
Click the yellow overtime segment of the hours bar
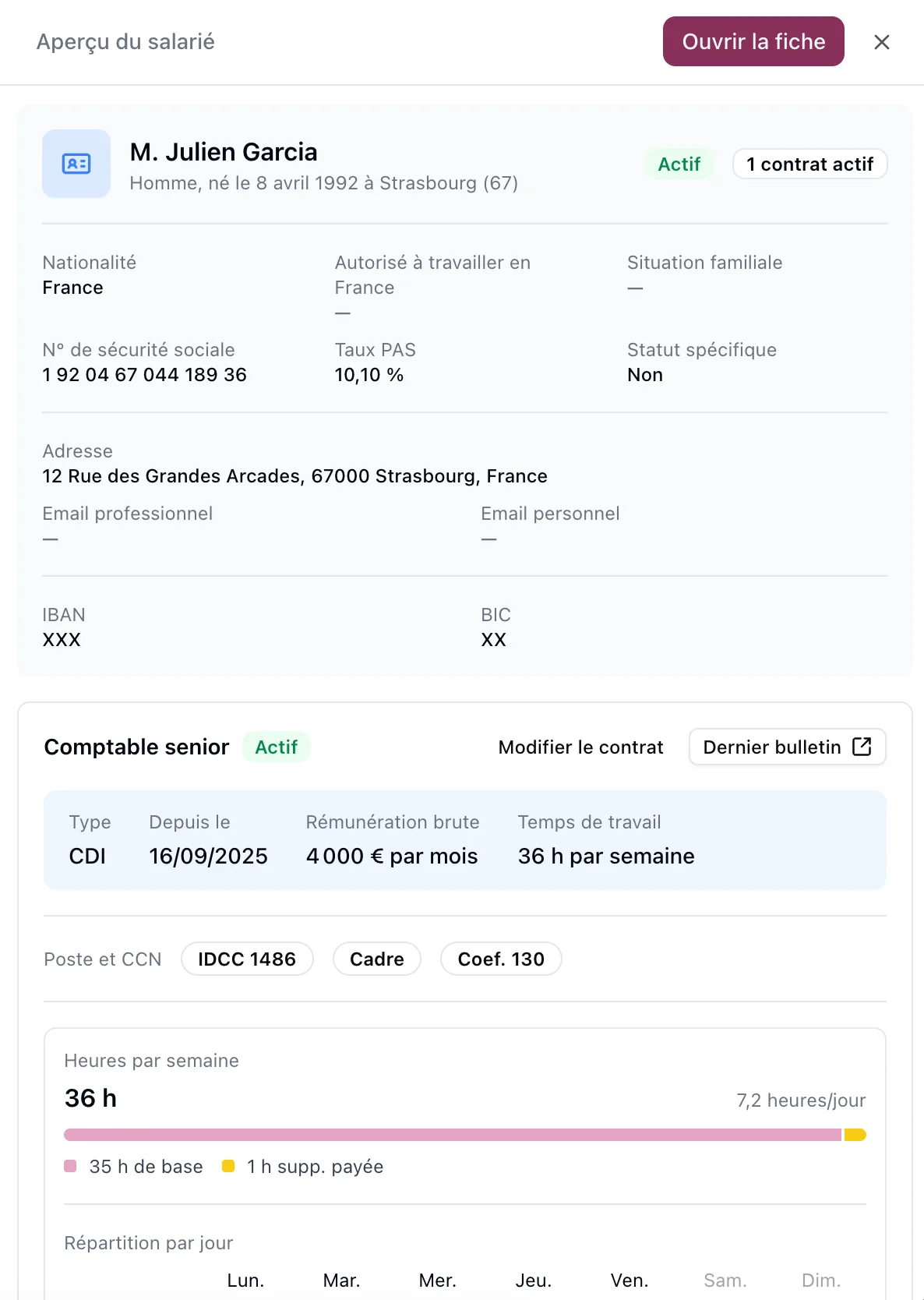tap(855, 1135)
